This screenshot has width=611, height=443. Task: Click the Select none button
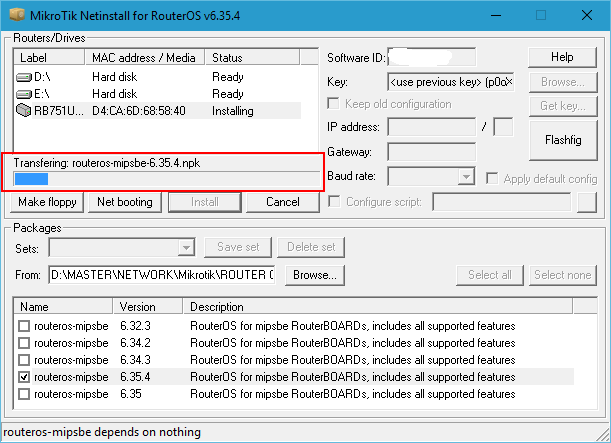pos(563,275)
